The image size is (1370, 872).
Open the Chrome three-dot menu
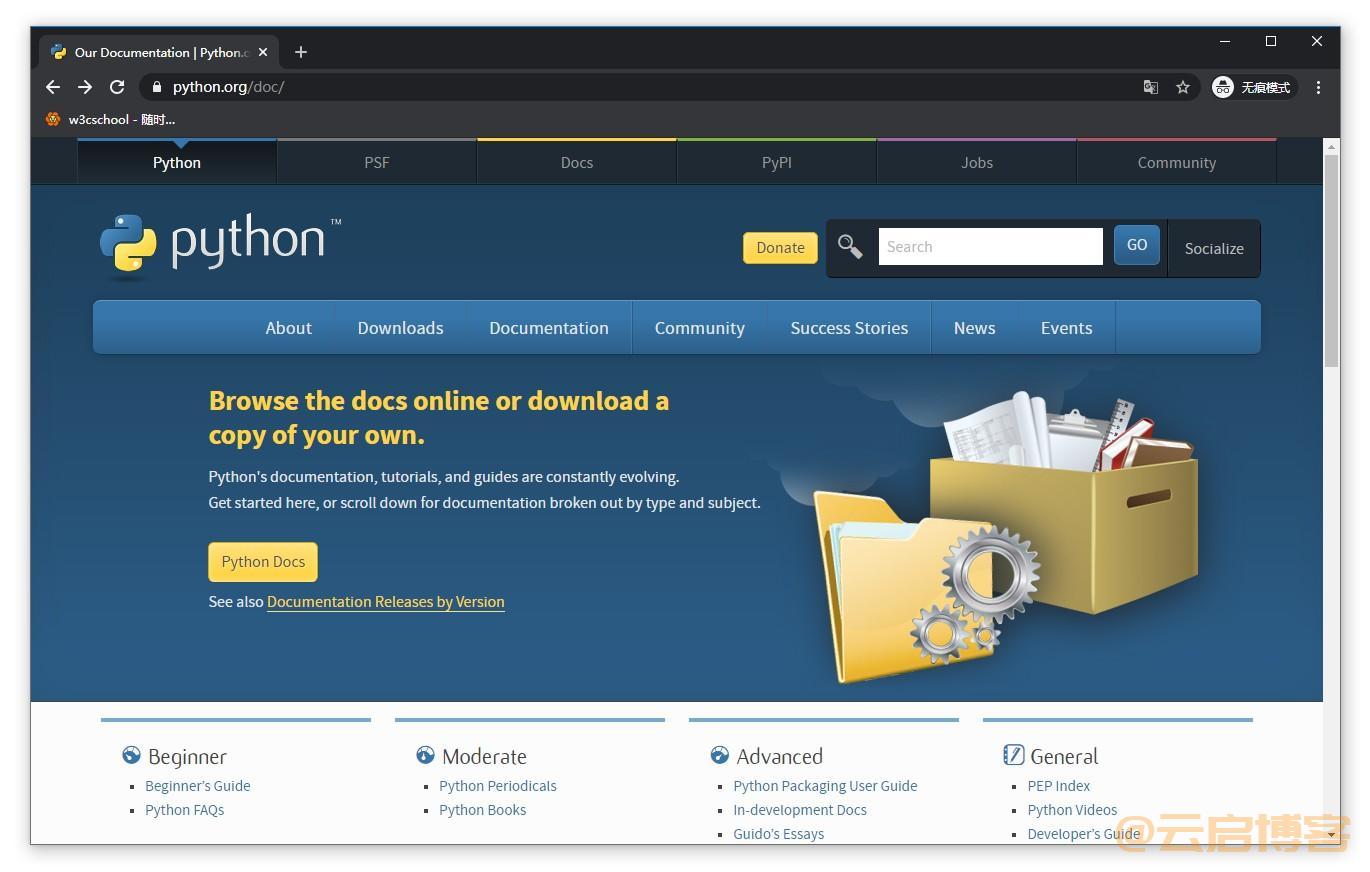coord(1319,87)
